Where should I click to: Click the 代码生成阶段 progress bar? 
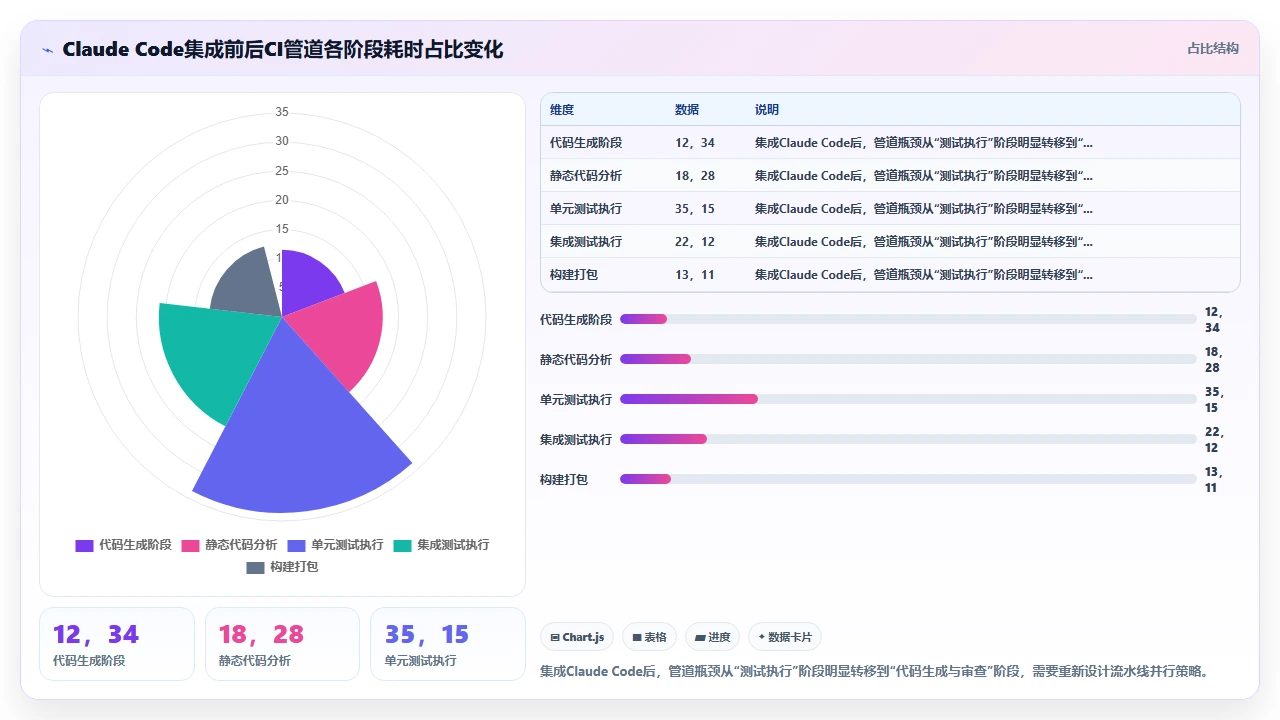click(x=908, y=319)
